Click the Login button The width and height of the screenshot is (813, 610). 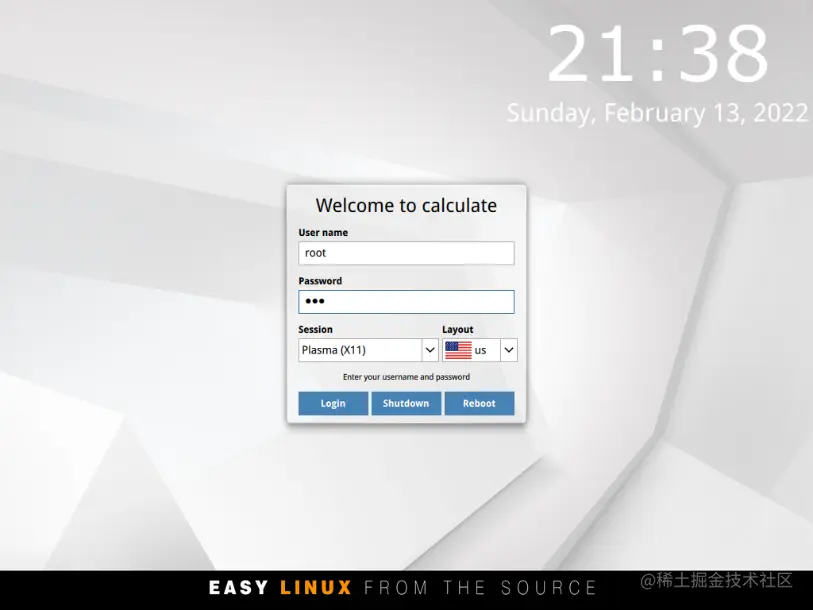[333, 403]
